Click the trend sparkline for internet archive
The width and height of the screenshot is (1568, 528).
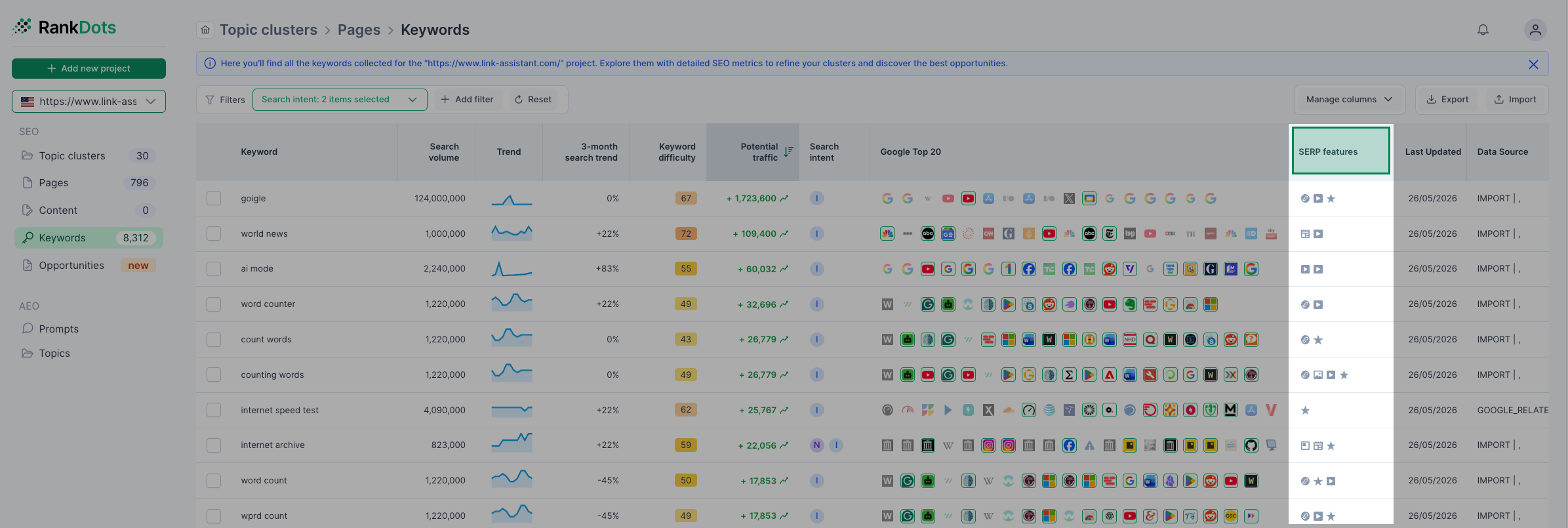point(512,443)
